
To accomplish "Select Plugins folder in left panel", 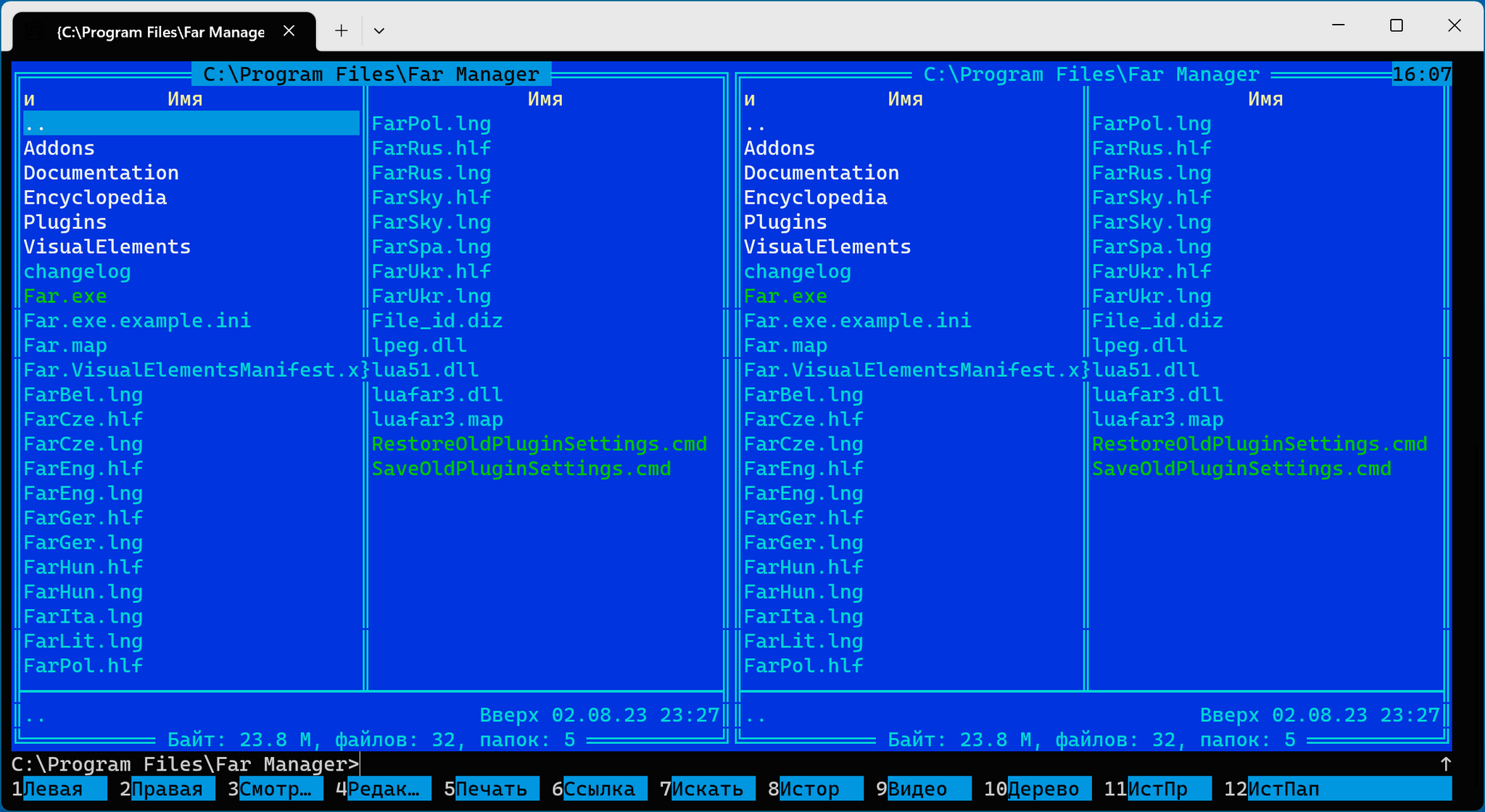I will coord(65,222).
